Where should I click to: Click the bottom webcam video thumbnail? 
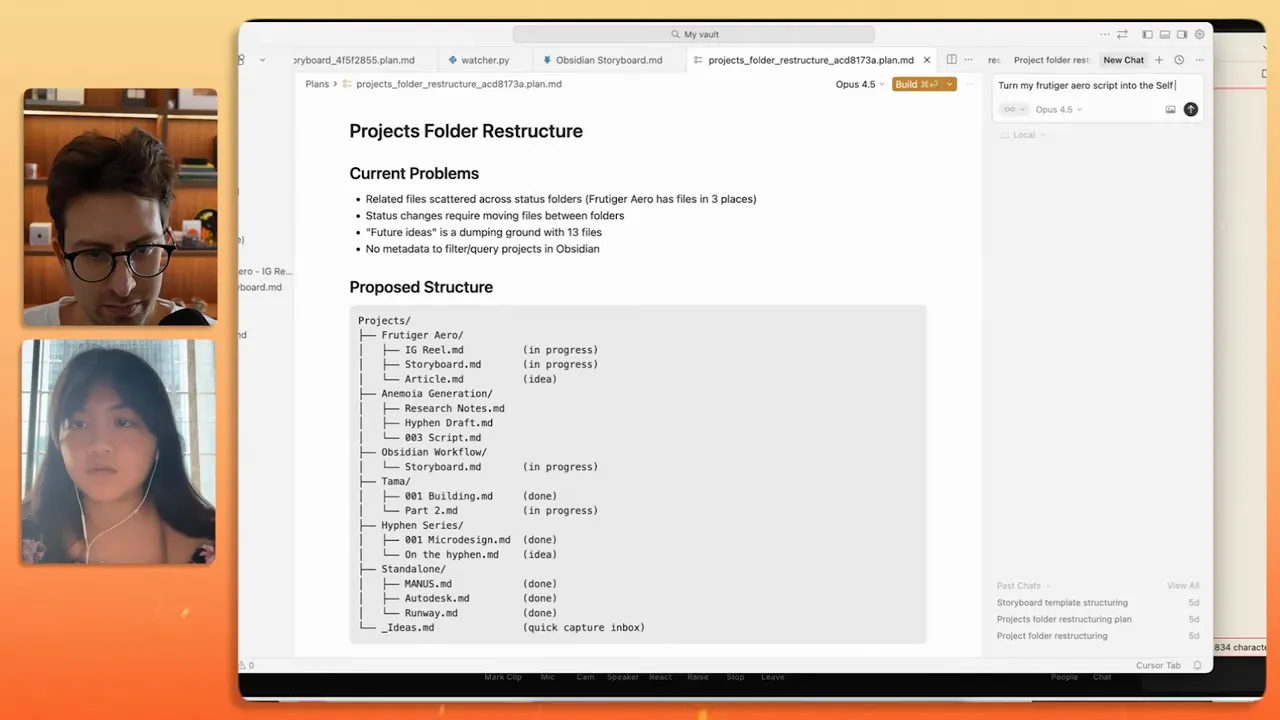(118, 452)
